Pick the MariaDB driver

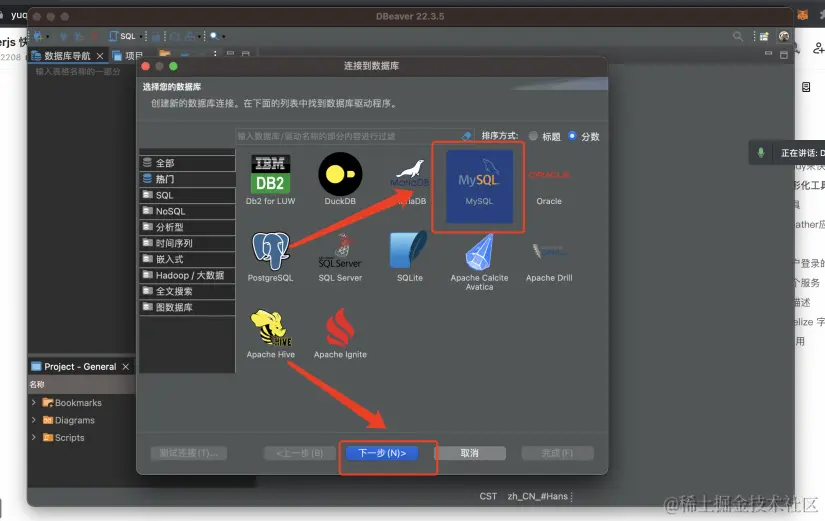point(410,182)
